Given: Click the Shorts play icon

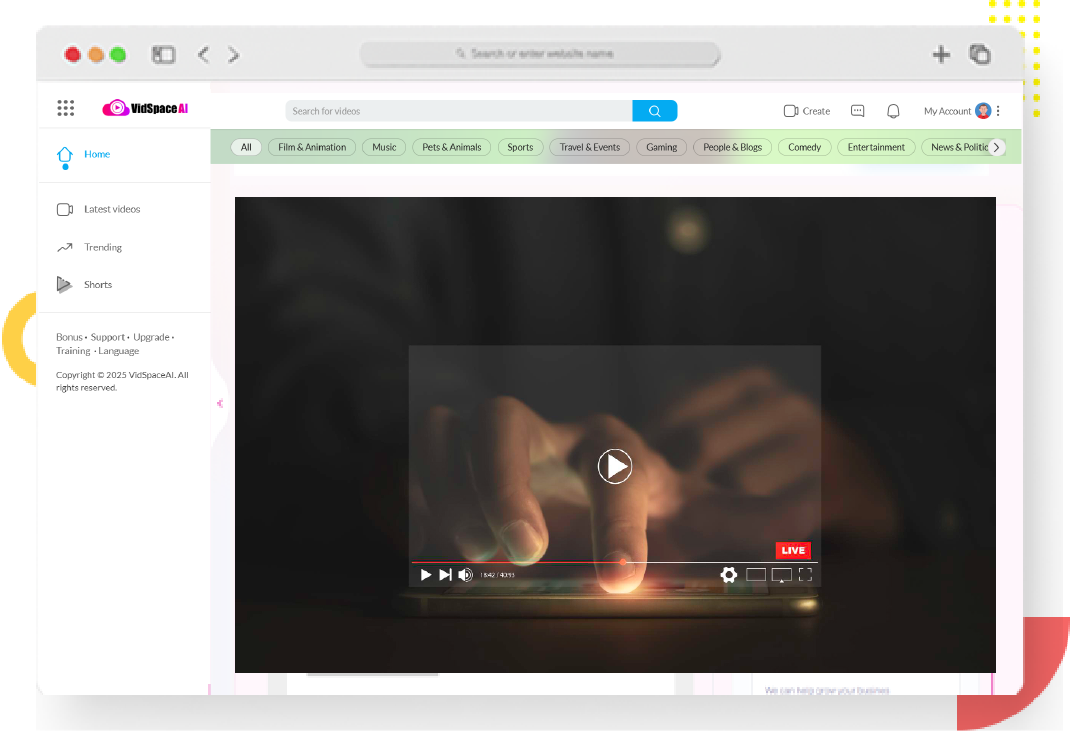Looking at the screenshot, I should click(x=64, y=285).
